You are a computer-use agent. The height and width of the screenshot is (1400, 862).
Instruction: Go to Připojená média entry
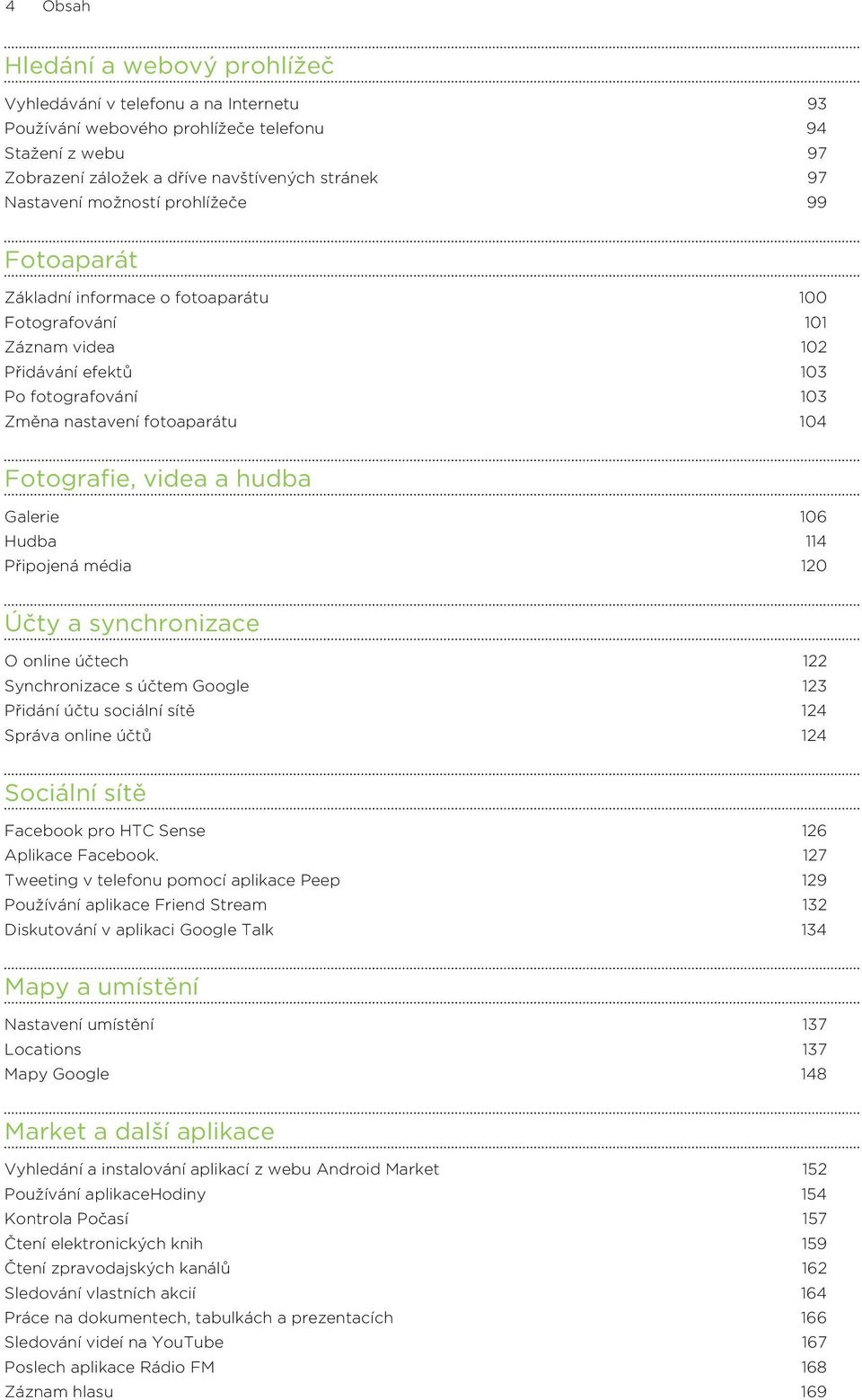[x=68, y=567]
